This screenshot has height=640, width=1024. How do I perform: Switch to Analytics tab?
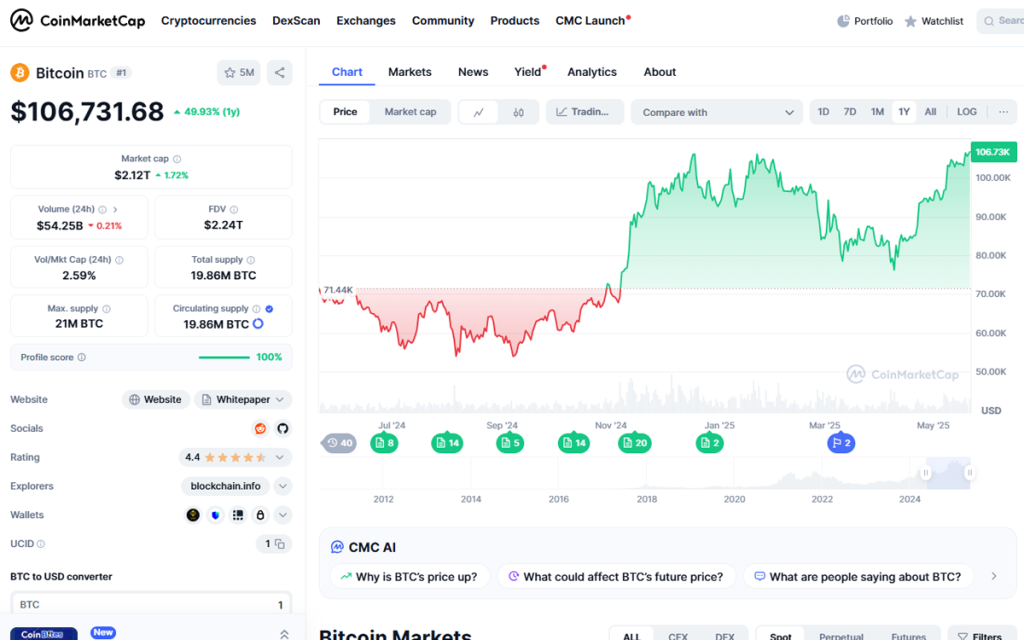592,72
